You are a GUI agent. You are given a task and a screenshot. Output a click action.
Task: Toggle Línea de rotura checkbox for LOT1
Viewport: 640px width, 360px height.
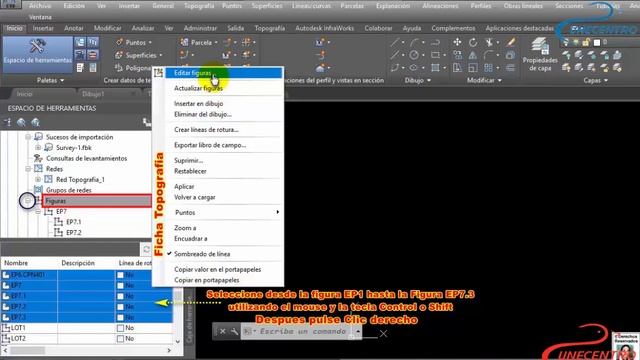tap(120, 328)
